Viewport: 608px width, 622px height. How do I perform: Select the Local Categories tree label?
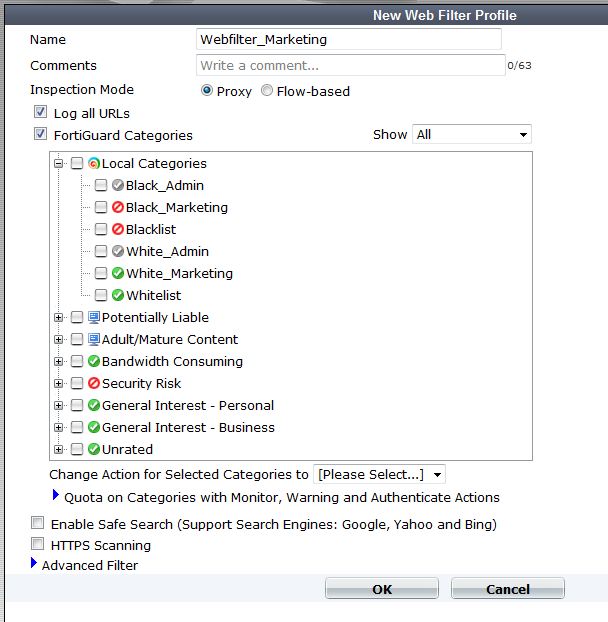pyautogui.click(x=154, y=163)
